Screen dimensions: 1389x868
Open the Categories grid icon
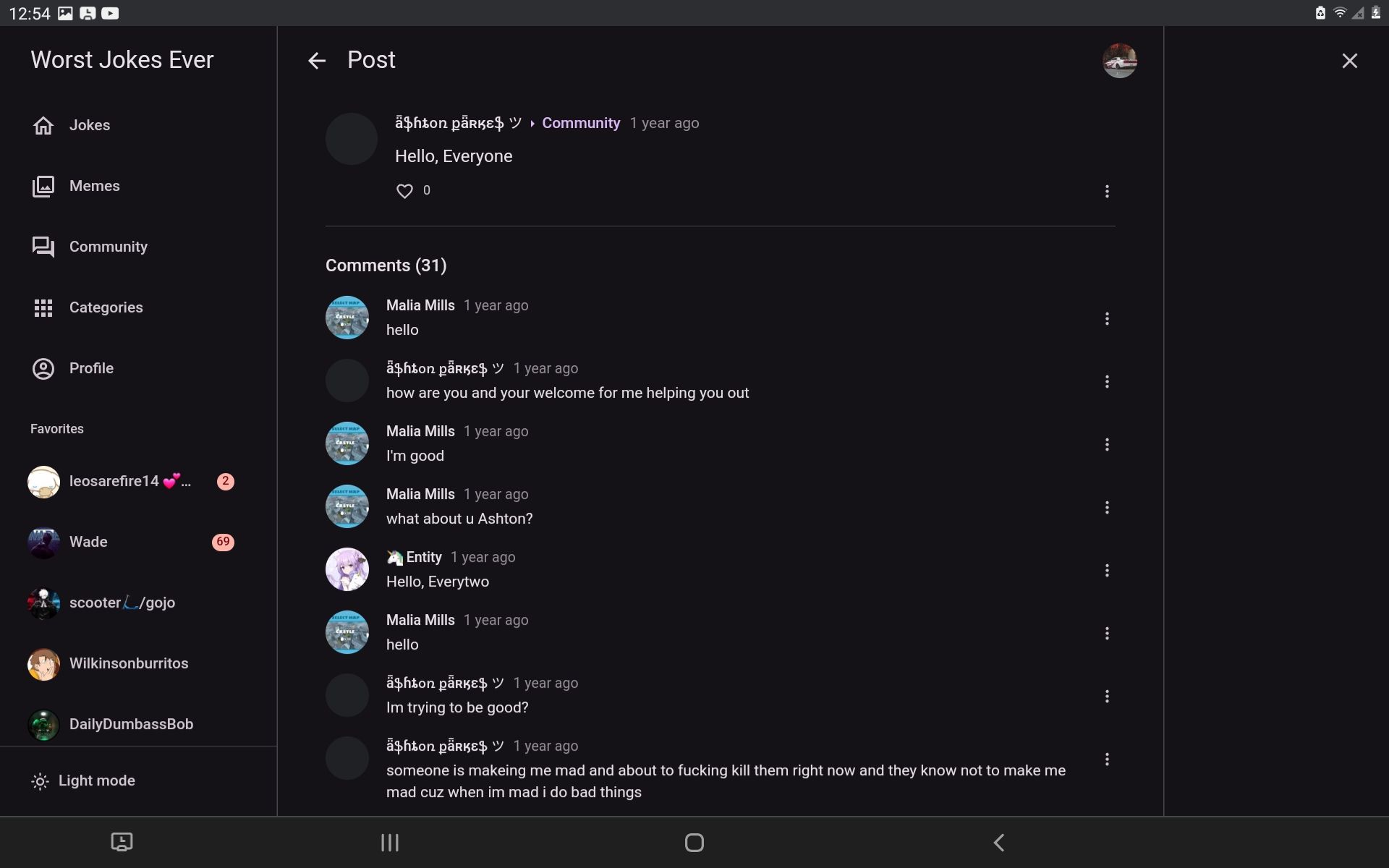pos(43,307)
